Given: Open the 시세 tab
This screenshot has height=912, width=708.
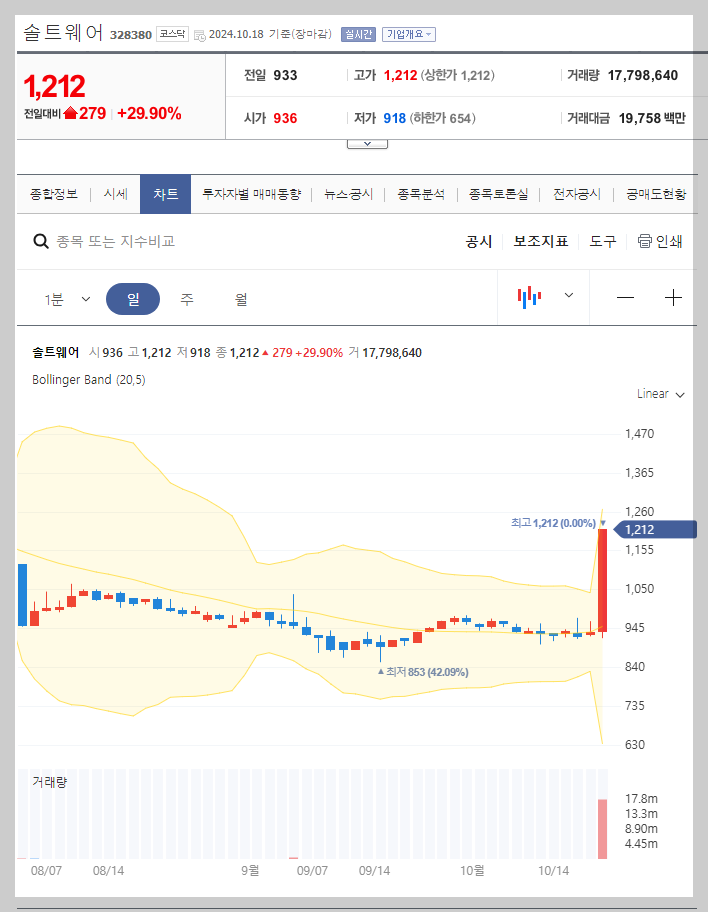Looking at the screenshot, I should [116, 194].
